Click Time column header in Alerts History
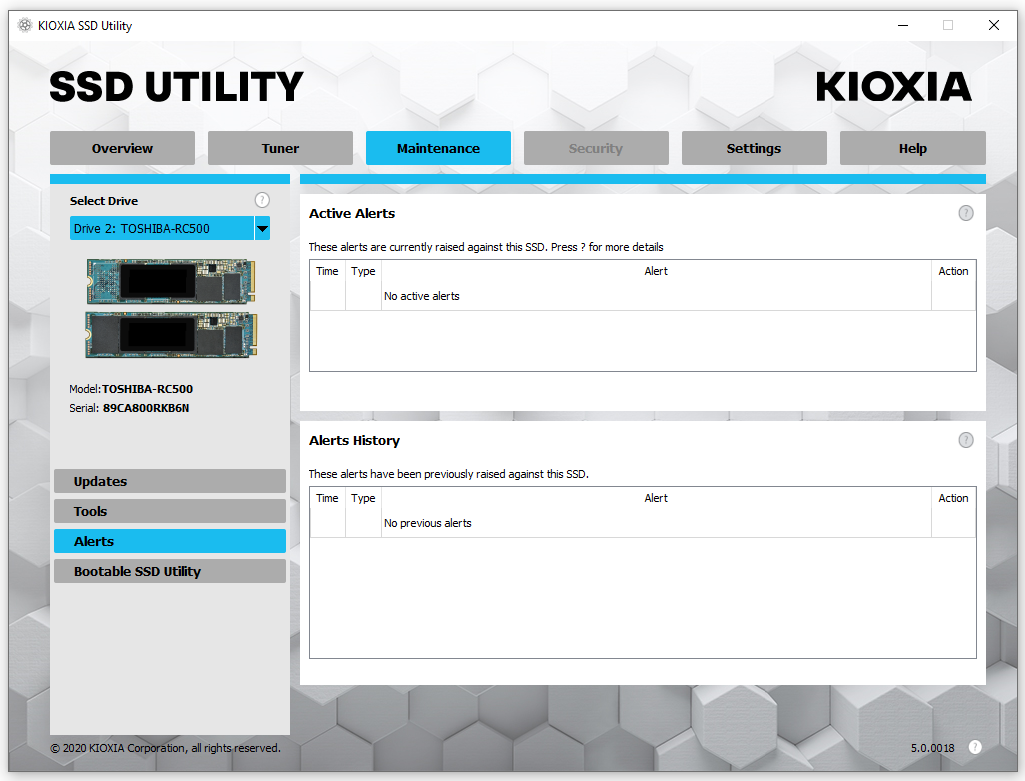This screenshot has height=781, width=1025. (328, 498)
